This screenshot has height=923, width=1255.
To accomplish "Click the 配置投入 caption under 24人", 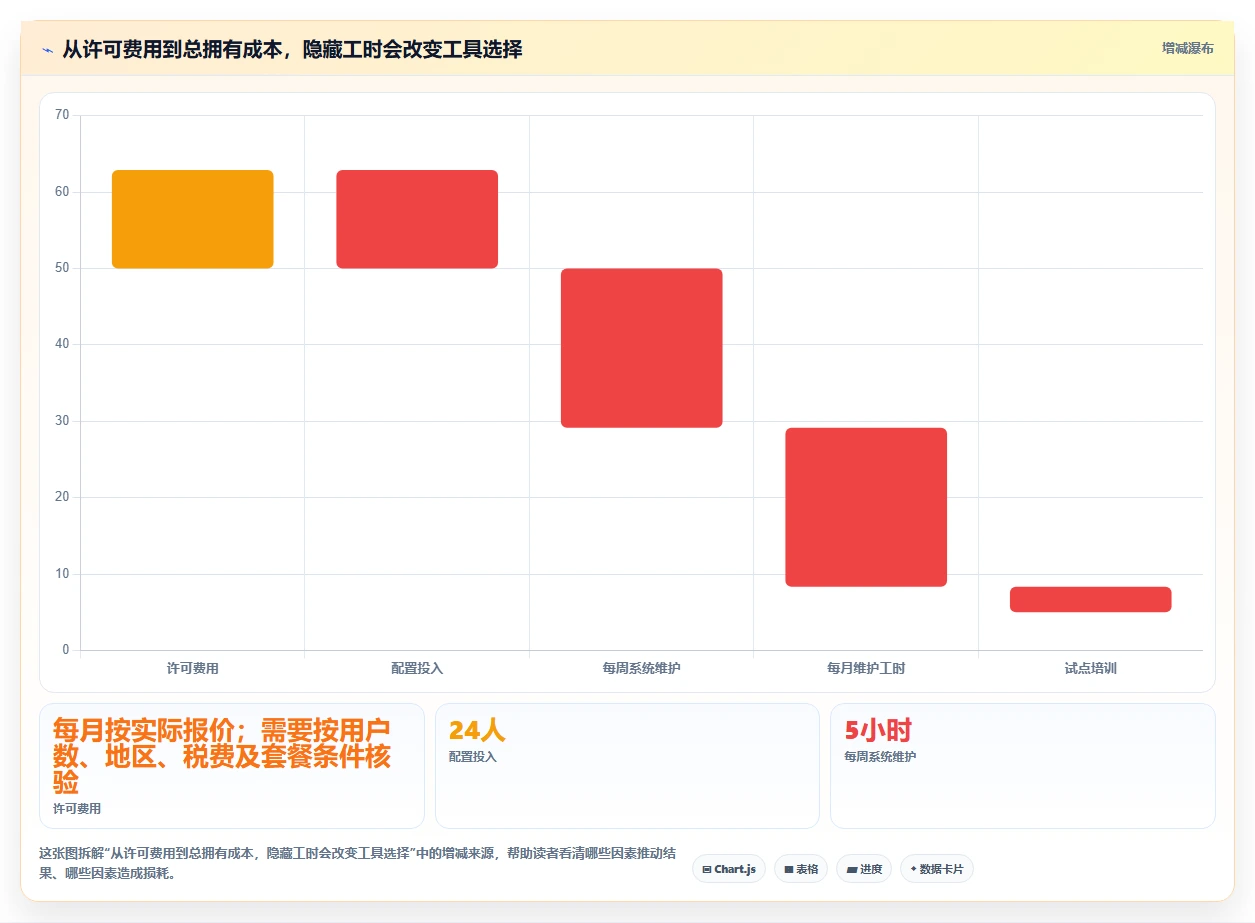I will (473, 757).
